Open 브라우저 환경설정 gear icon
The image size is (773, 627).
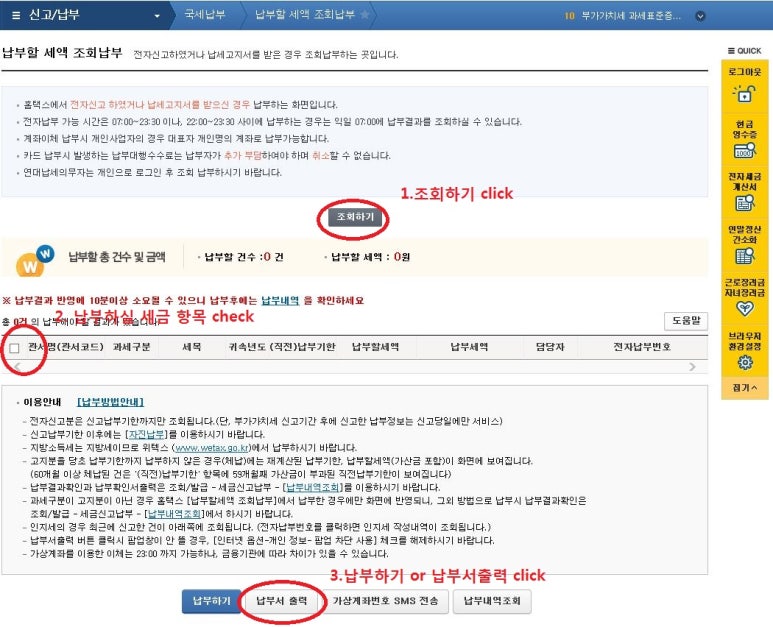click(x=744, y=362)
